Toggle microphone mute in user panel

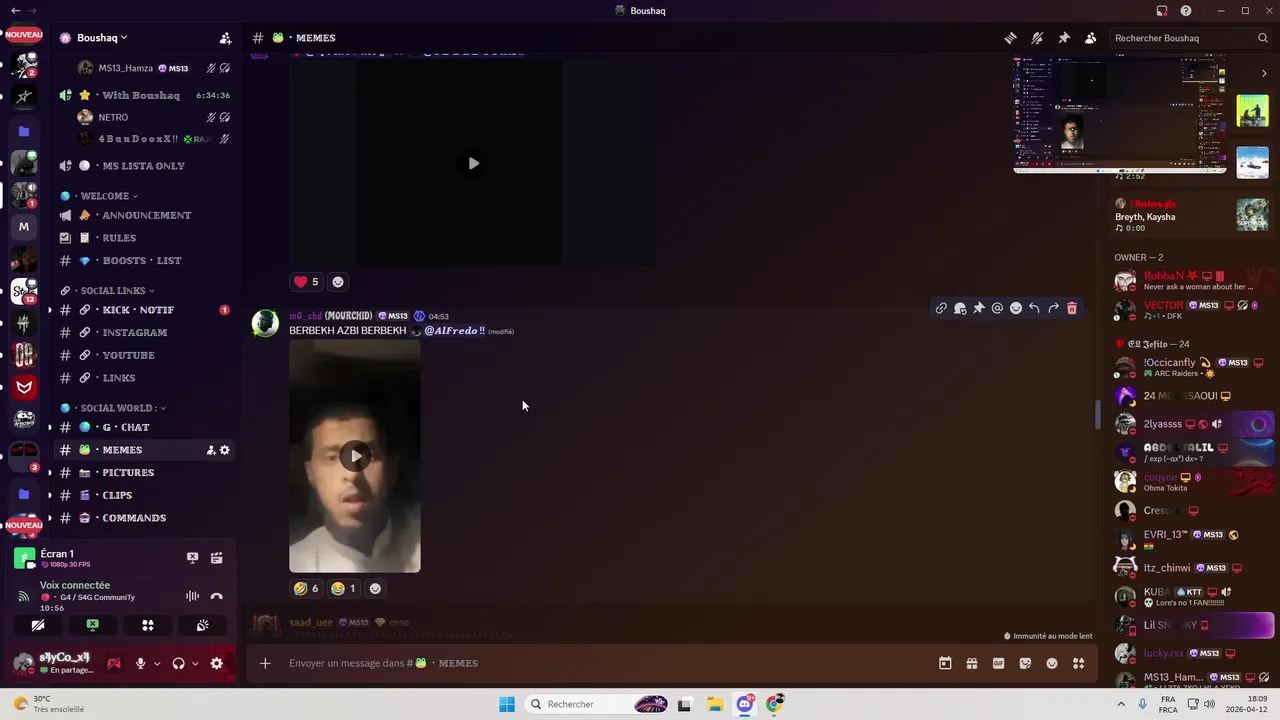[140, 663]
